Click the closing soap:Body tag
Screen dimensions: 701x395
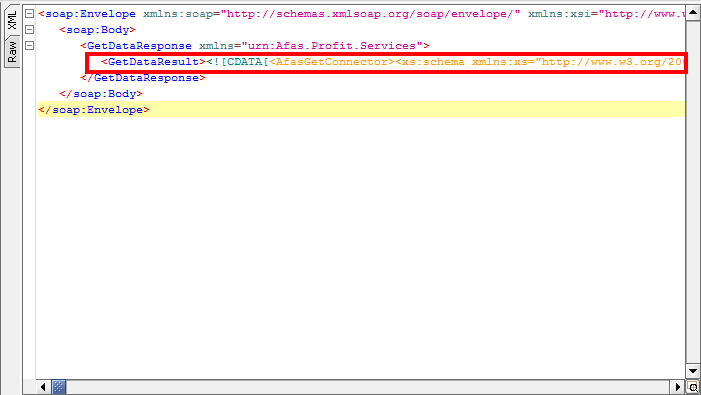click(101, 94)
